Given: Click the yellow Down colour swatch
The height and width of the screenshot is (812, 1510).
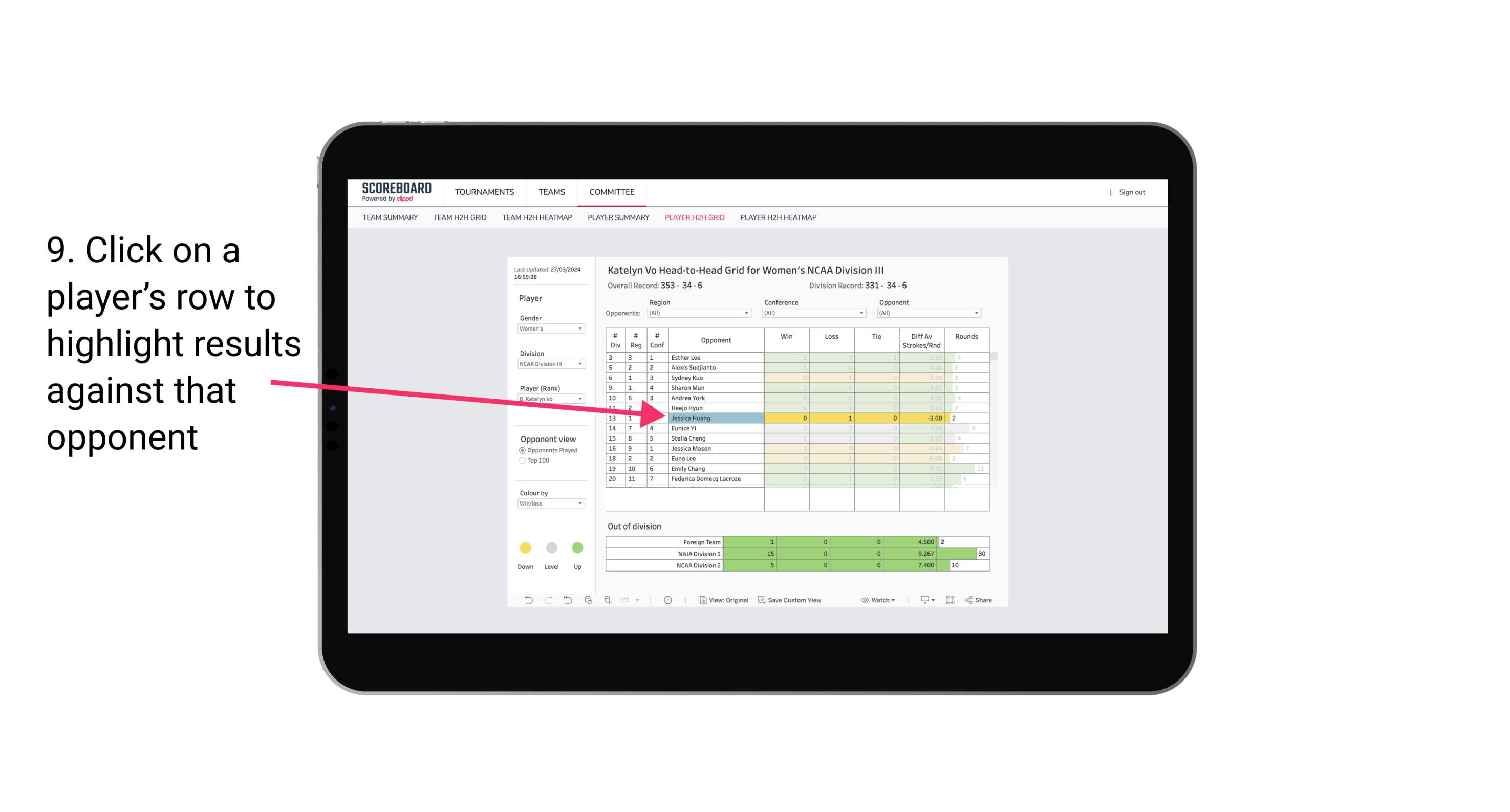Looking at the screenshot, I should coord(525,547).
